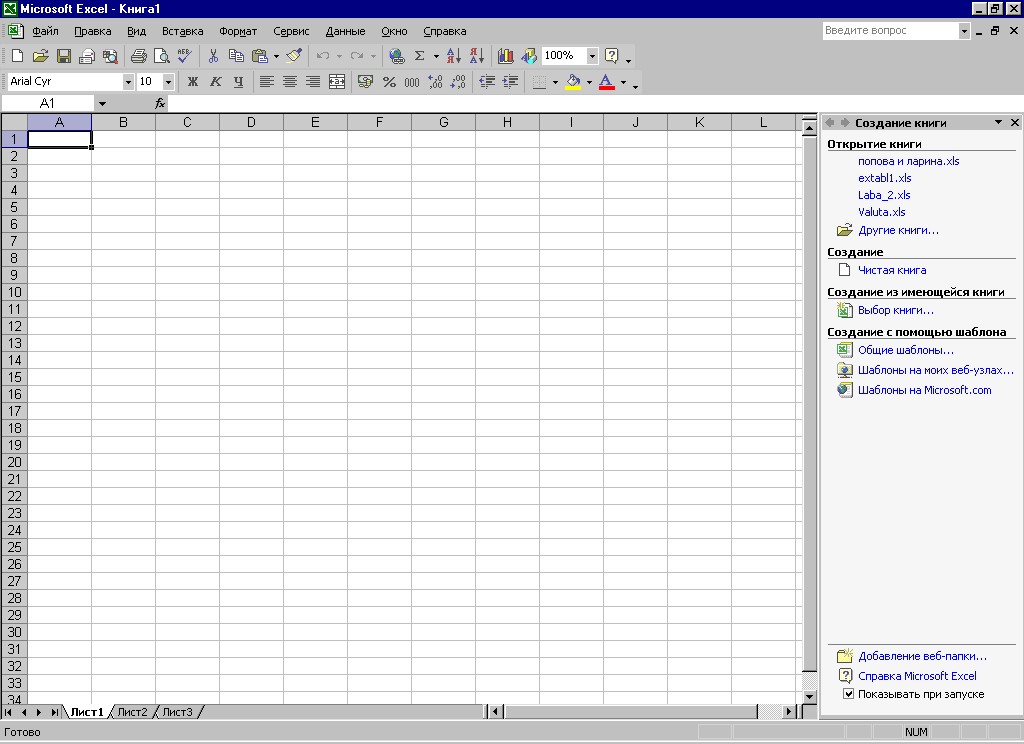Click the 'Чистая книга' link
This screenshot has height=744, width=1024.
click(x=892, y=270)
